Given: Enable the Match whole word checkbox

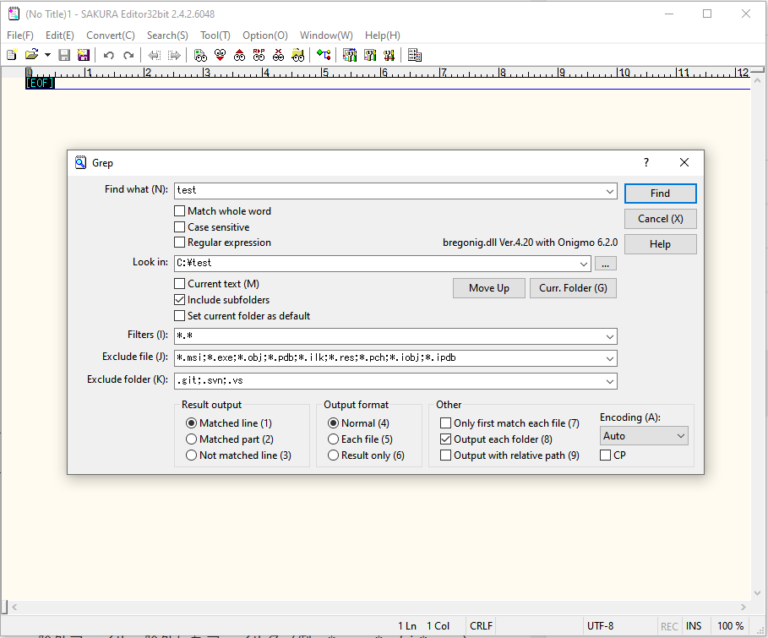Looking at the screenshot, I should pyautogui.click(x=180, y=211).
